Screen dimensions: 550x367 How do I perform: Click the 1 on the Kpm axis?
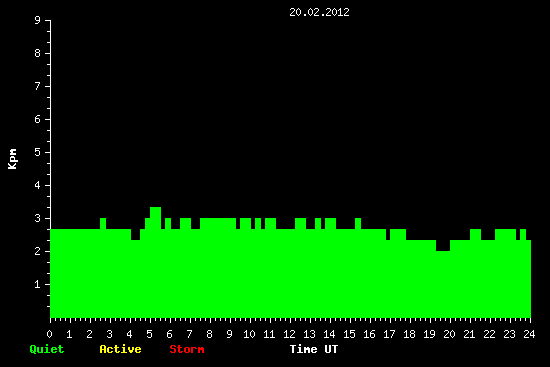[38, 284]
